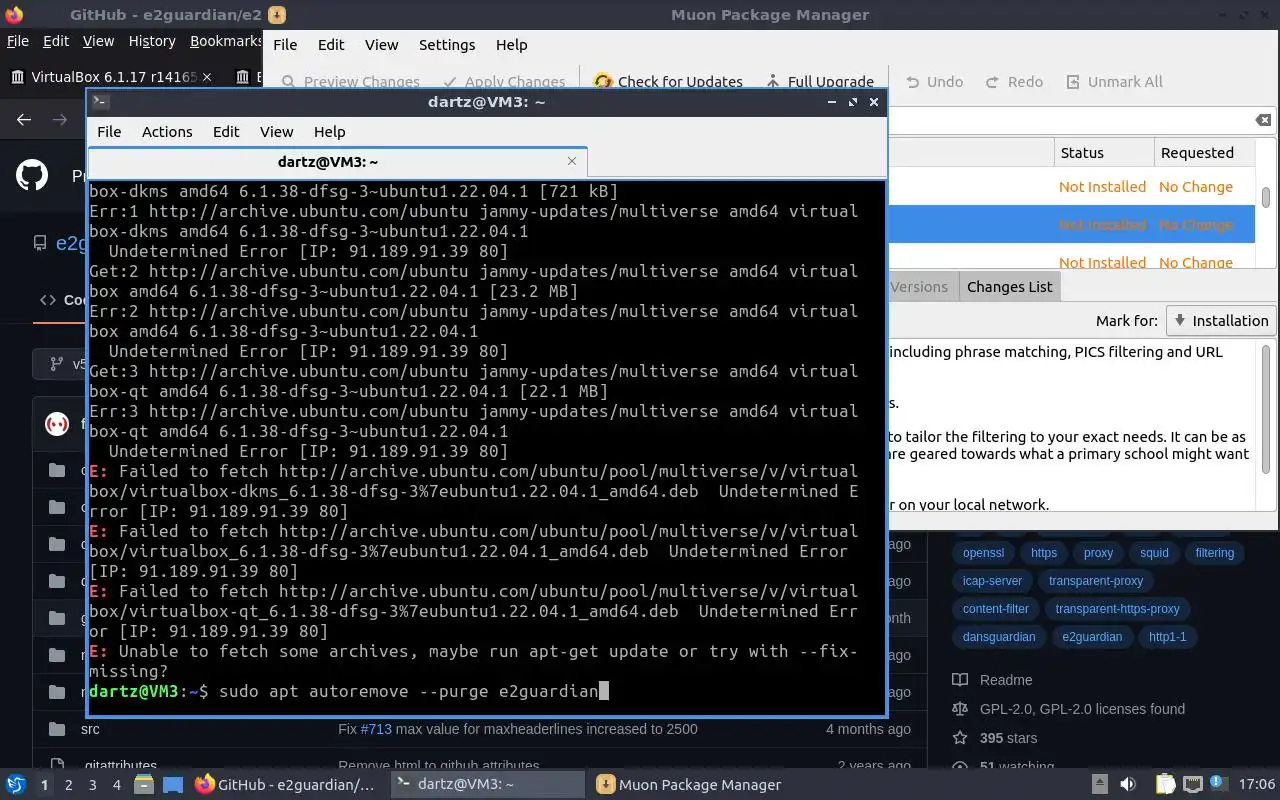The image size is (1280, 800).
Task: Click the icap-server topic tag
Action: (992, 581)
